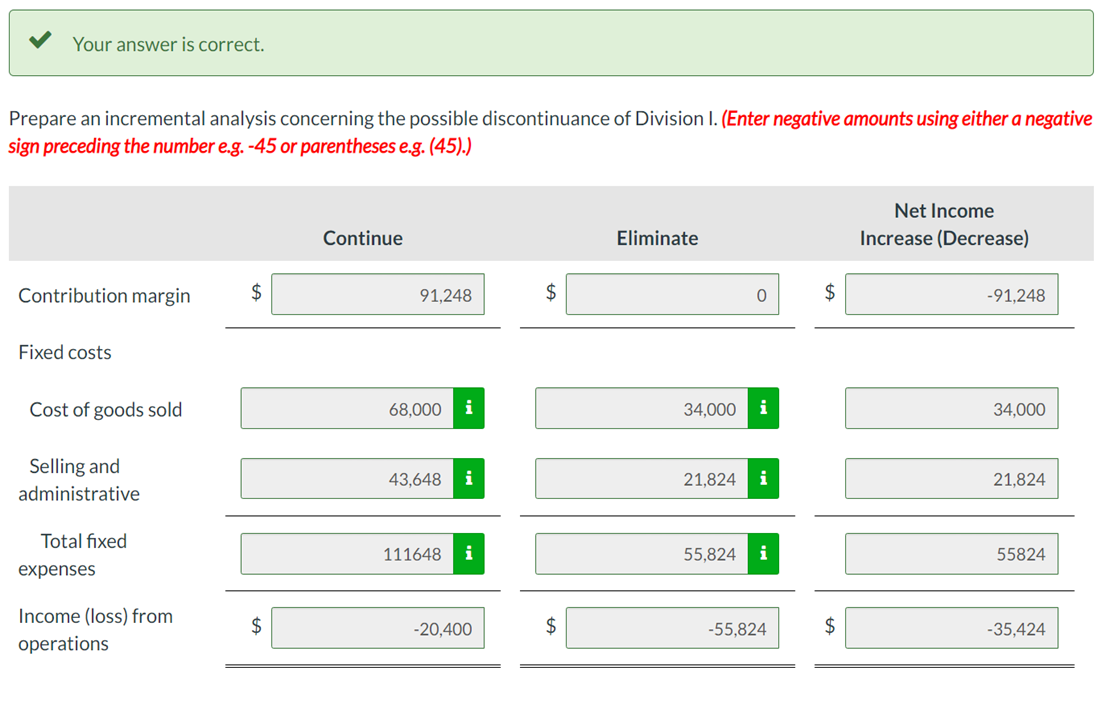
Task: Select the Net Income Cost of goods sold field 34,000
Action: click(x=951, y=408)
